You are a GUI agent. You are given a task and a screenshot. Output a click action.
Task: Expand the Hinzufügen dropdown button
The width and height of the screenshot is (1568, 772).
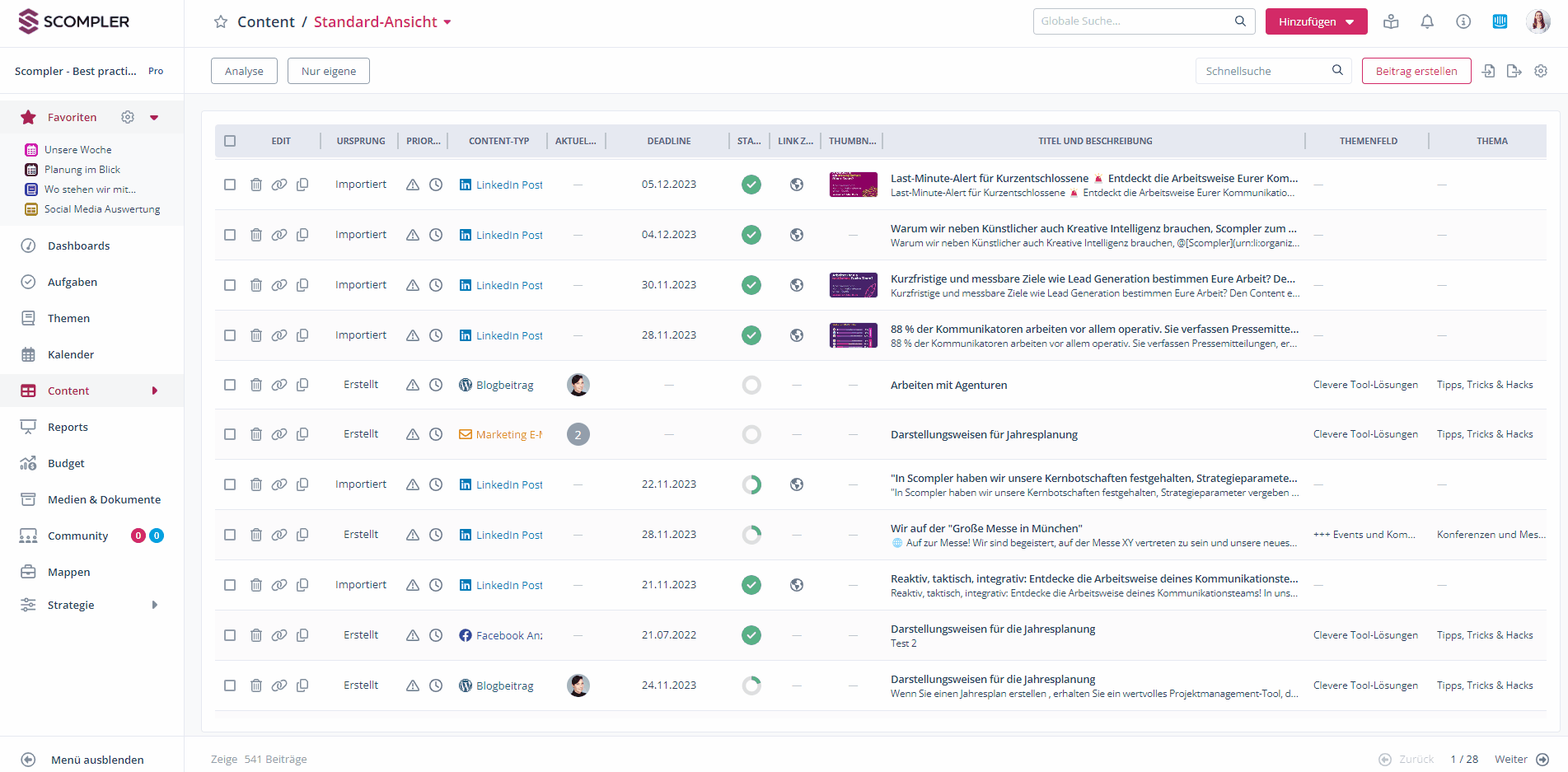click(x=1350, y=22)
